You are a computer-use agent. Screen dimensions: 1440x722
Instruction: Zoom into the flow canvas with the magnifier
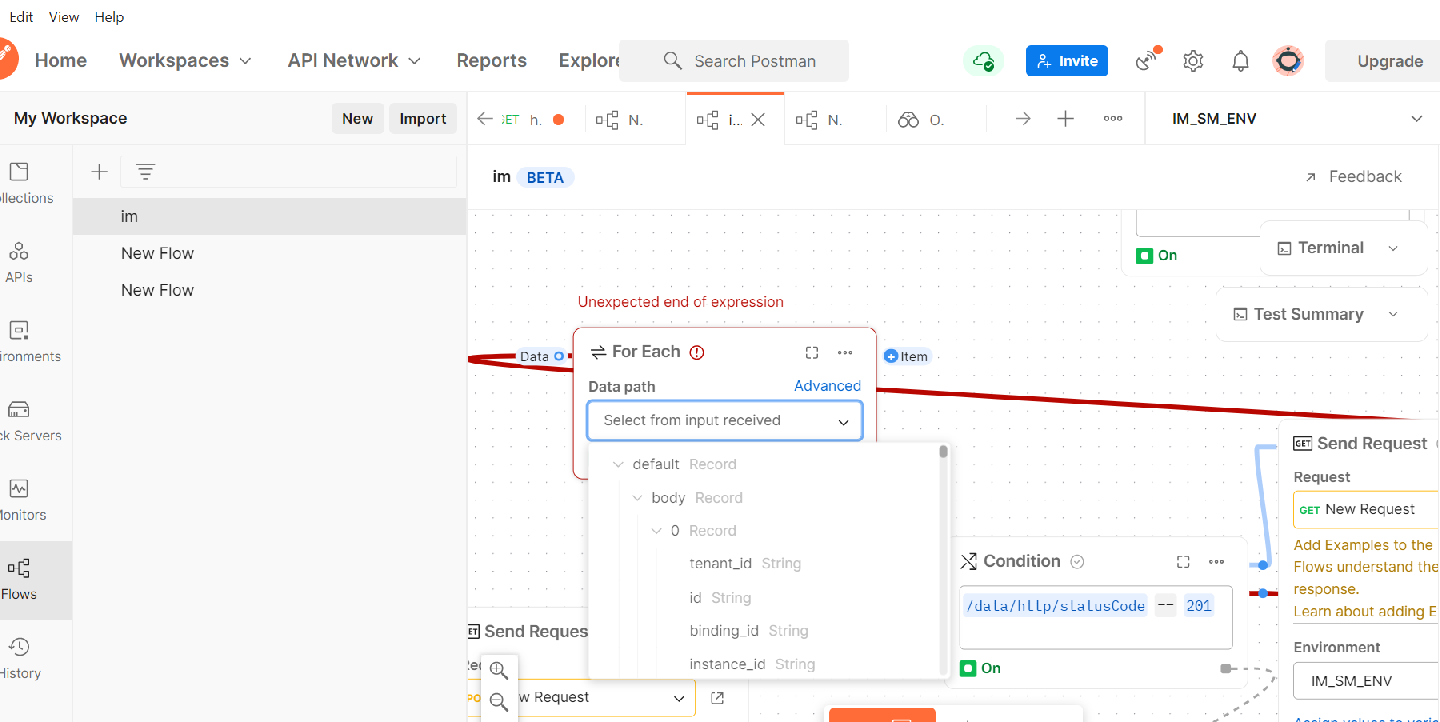coord(497,668)
